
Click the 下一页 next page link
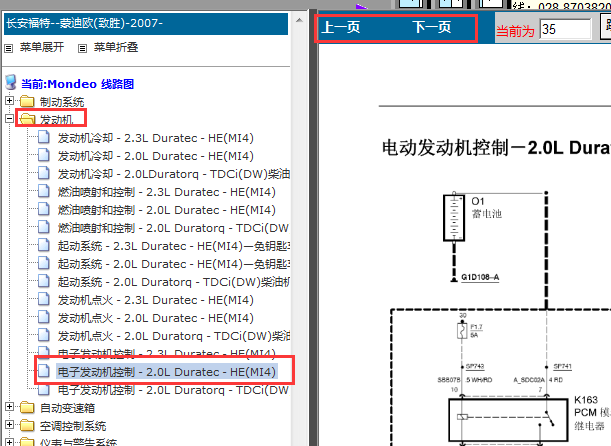[x=432, y=28]
